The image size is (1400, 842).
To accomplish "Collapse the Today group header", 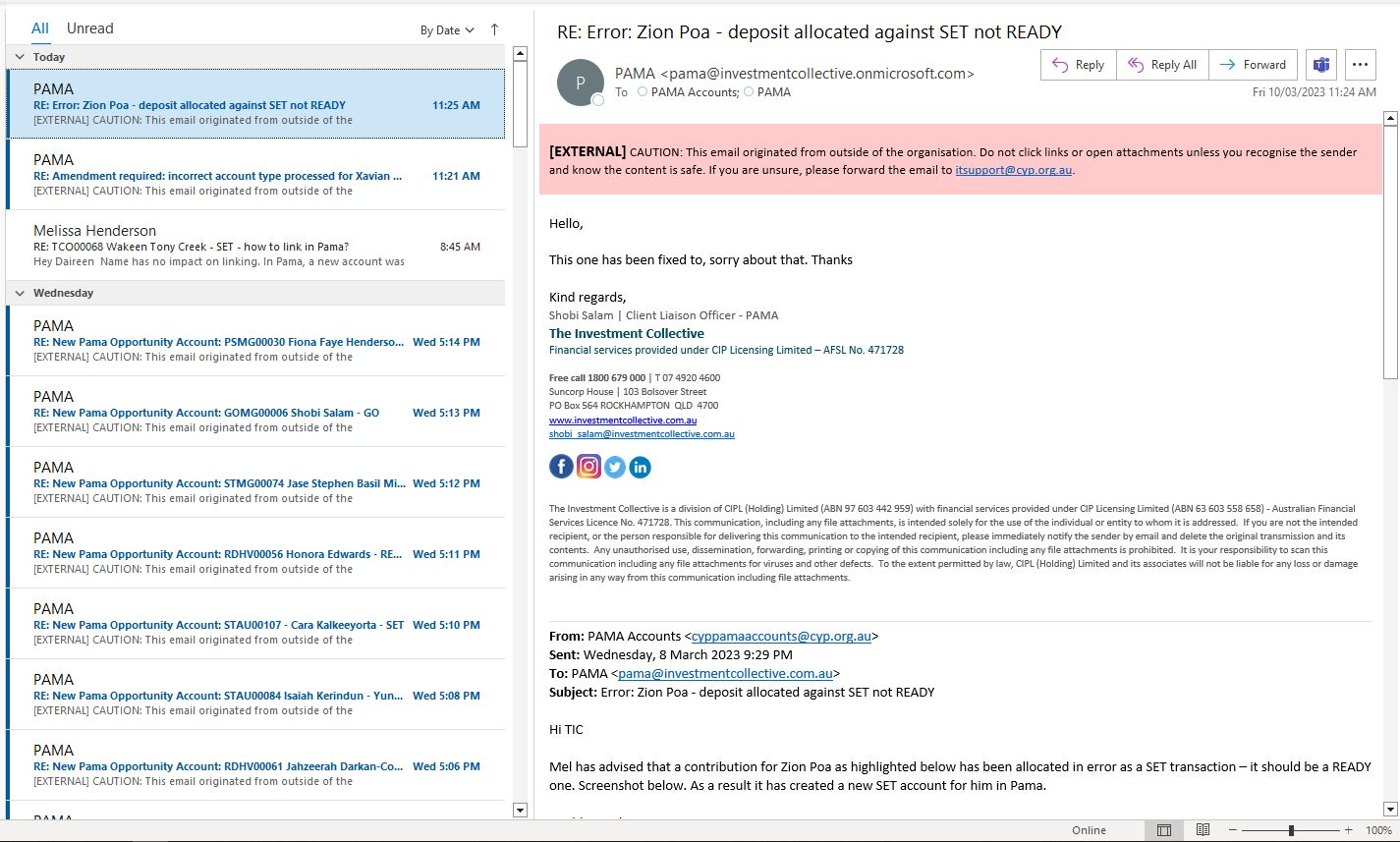I will (x=20, y=57).
